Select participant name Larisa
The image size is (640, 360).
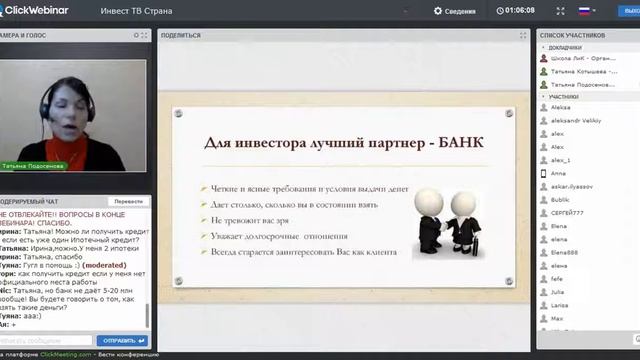pyautogui.click(x=559, y=305)
